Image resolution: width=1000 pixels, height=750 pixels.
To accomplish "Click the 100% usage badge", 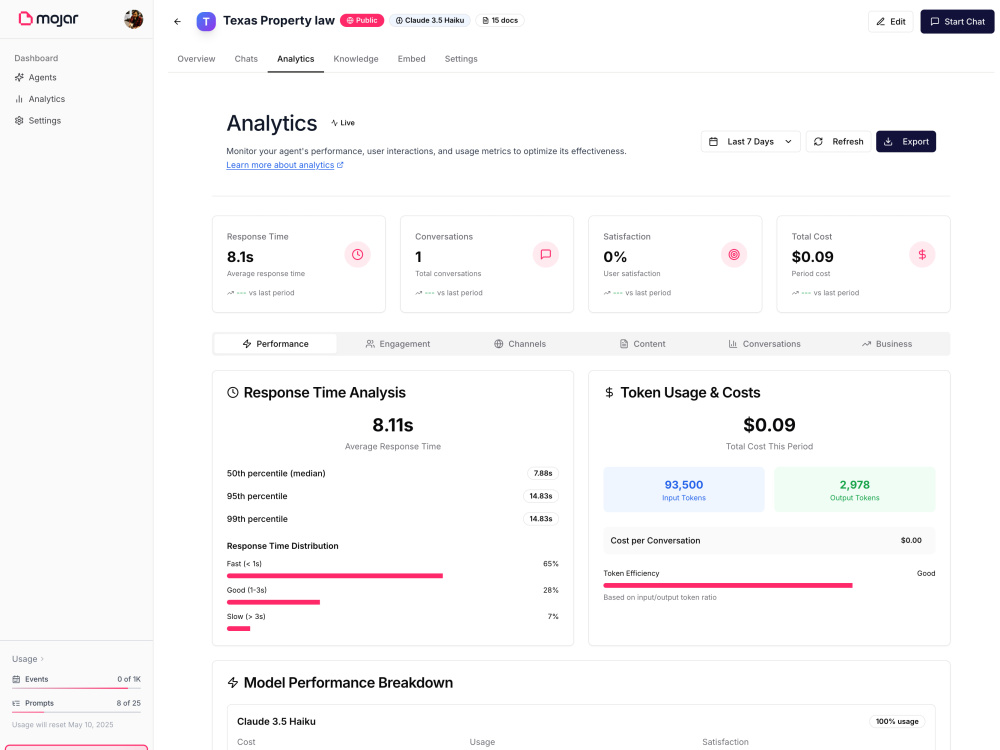I will tap(897, 721).
